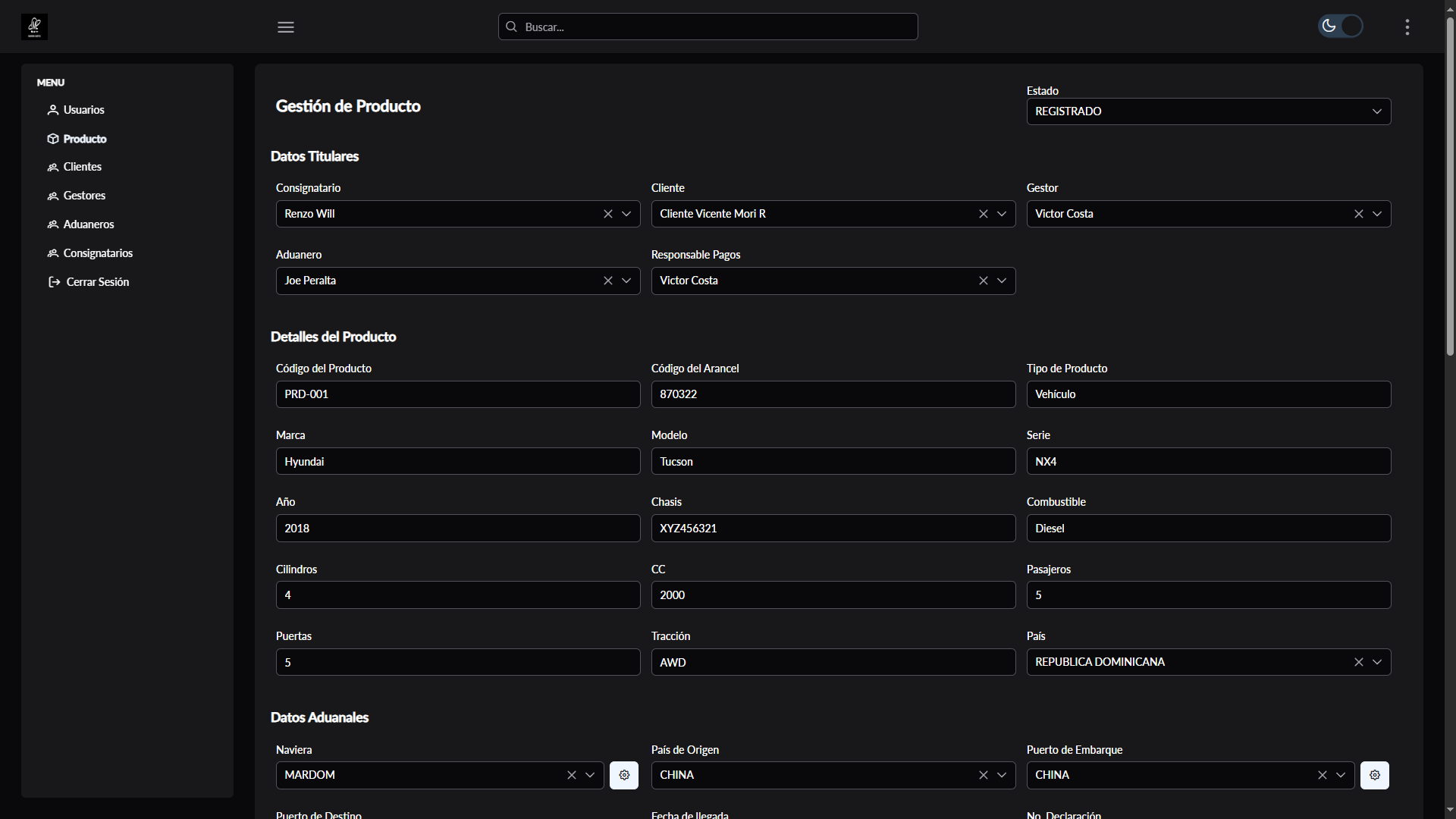Click Cerrar Sesión to log out
Viewport: 1456px width, 819px height.
(97, 282)
